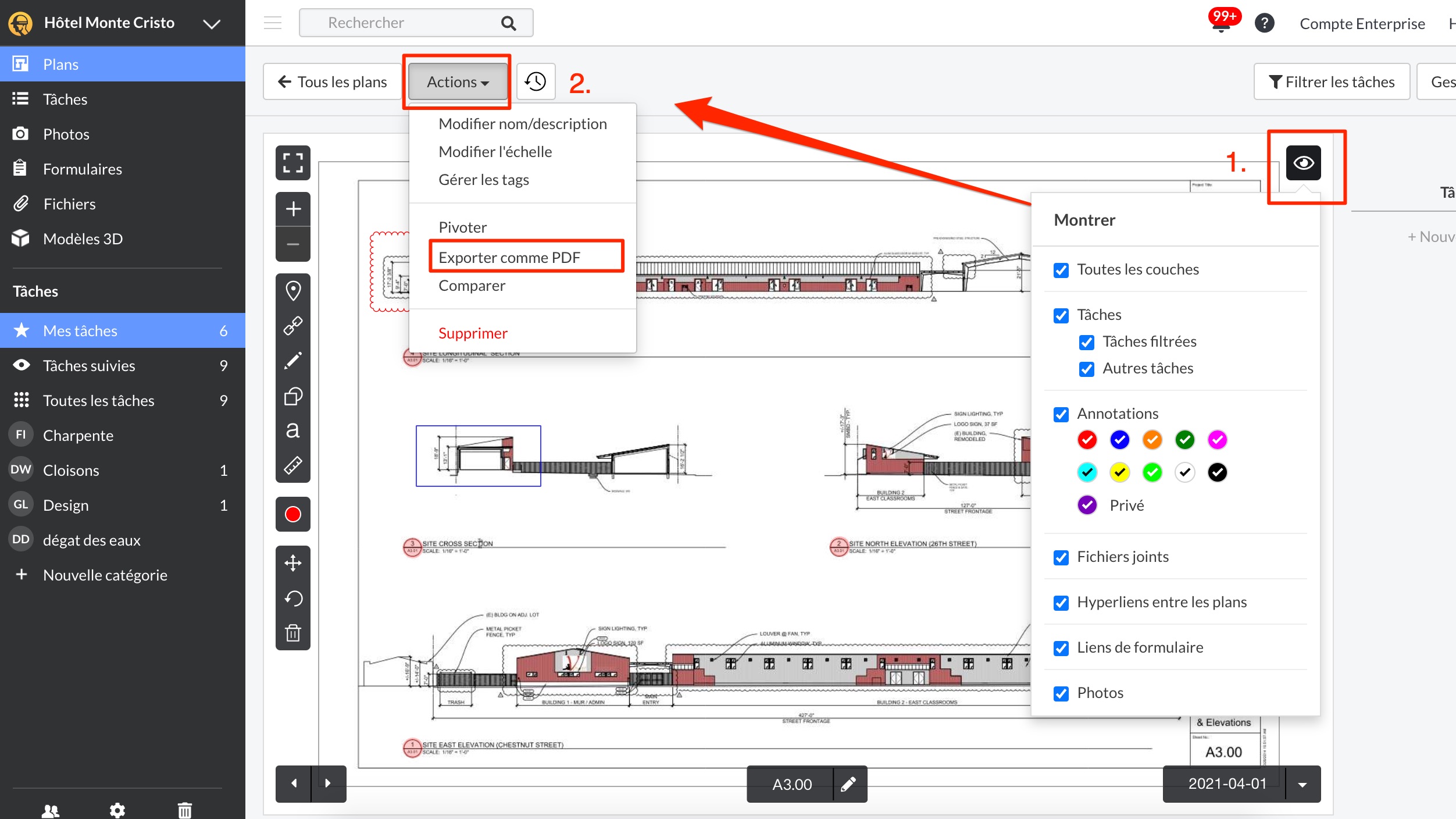Image resolution: width=1456 pixels, height=819 pixels.
Task: Choose Comparer from Actions menu
Action: click(523, 285)
